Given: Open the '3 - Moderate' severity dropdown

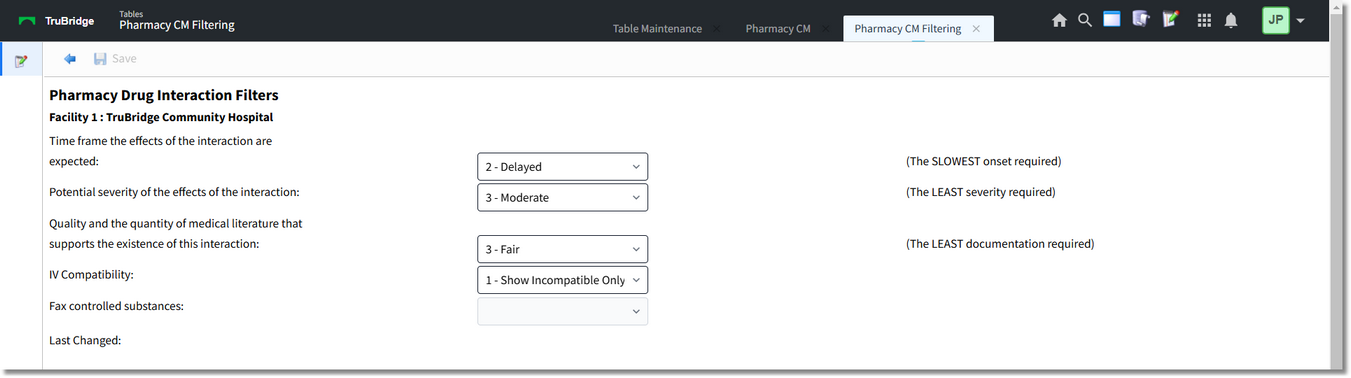Looking at the screenshot, I should coord(563,197).
